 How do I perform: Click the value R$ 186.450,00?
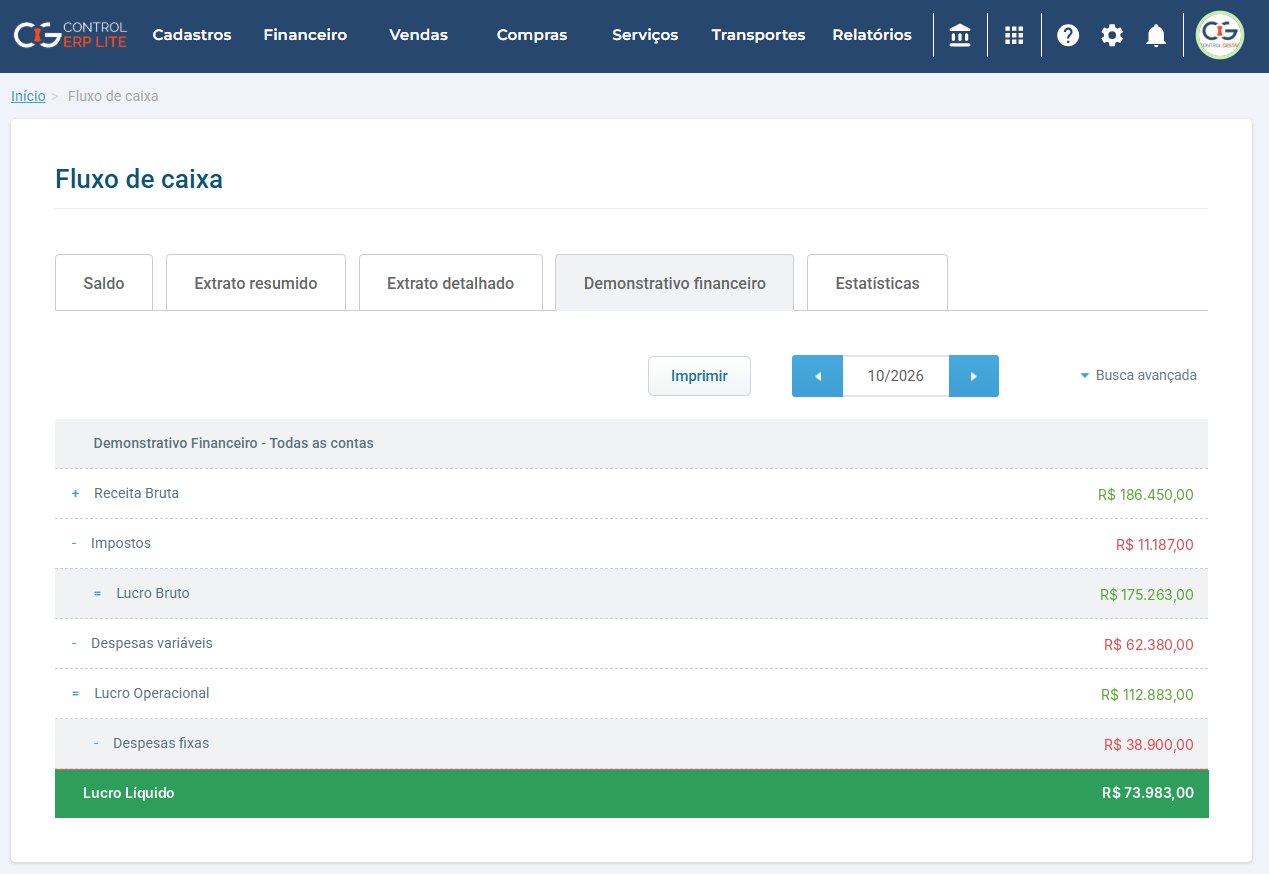pyautogui.click(x=1145, y=495)
